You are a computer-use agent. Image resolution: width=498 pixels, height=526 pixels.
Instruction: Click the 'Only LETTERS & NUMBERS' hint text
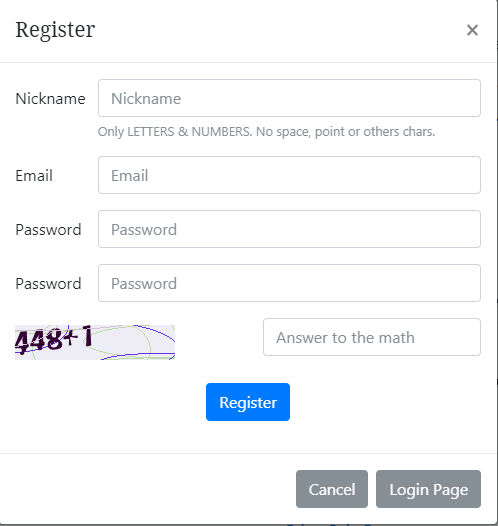(266, 132)
